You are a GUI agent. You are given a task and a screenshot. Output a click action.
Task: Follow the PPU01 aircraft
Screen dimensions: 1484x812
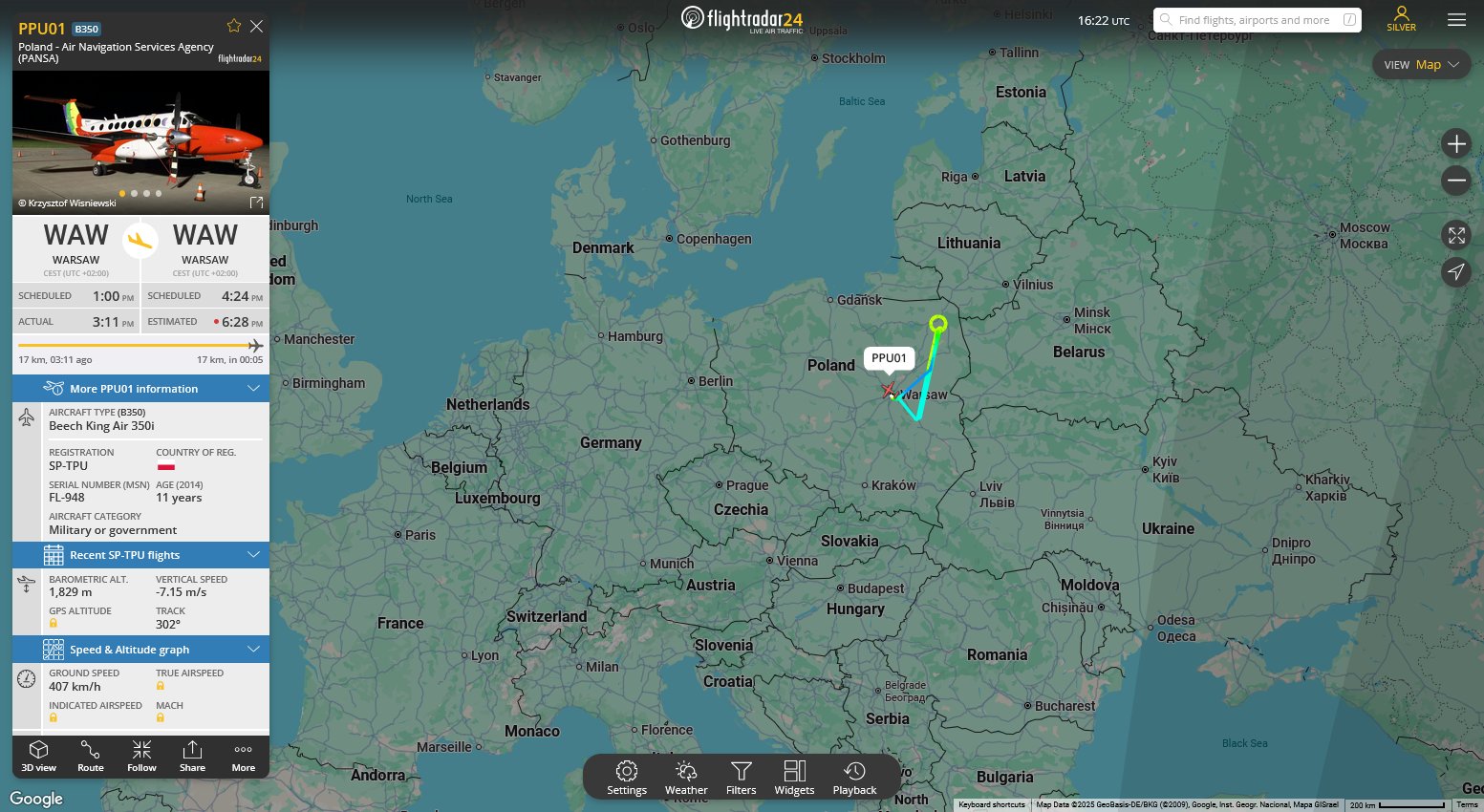(141, 756)
